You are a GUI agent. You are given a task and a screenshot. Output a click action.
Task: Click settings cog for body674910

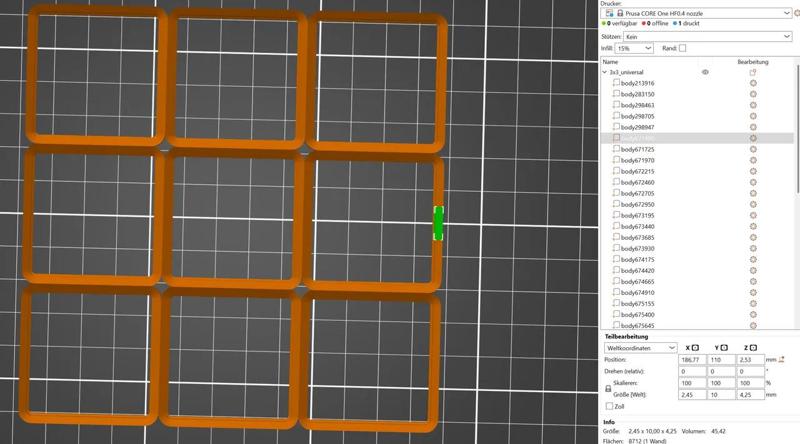753,292
